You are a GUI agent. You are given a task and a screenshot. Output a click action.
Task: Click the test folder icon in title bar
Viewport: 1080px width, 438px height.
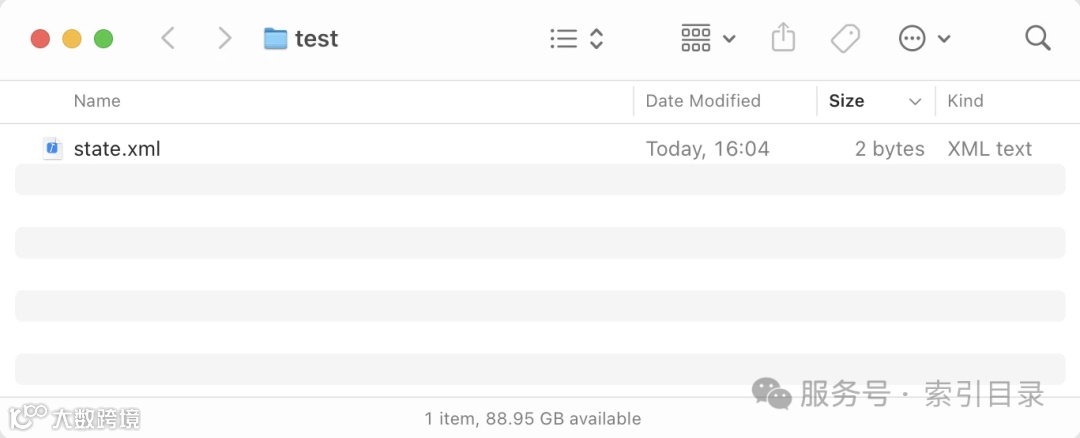point(275,39)
